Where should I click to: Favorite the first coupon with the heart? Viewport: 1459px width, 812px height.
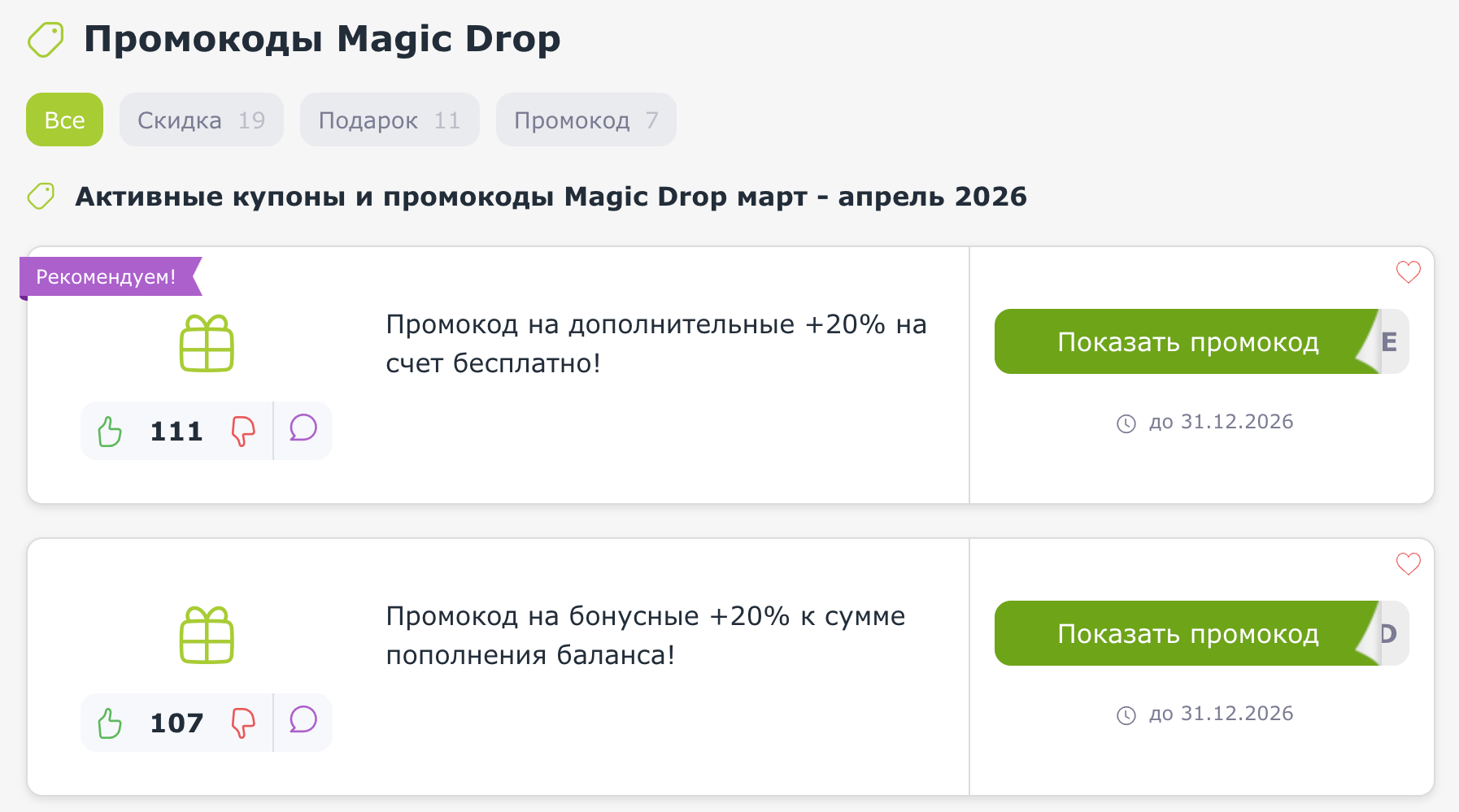[1408, 273]
